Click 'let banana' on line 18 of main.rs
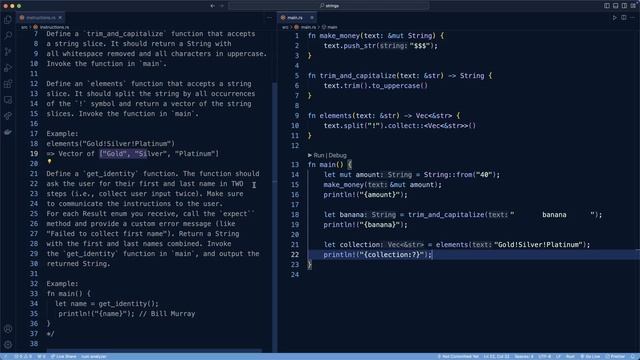 (343, 215)
